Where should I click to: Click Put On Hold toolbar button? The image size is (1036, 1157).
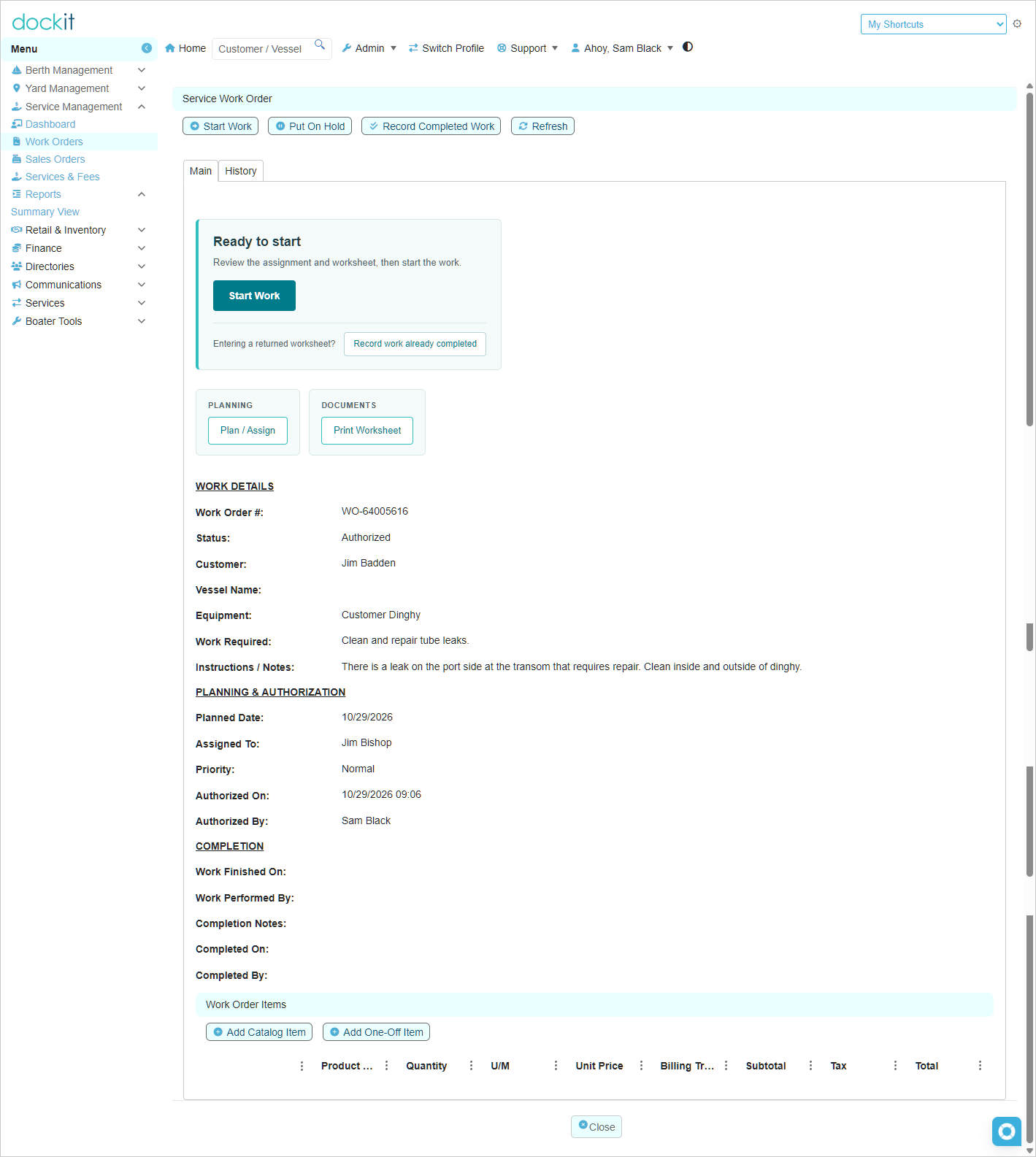click(310, 126)
